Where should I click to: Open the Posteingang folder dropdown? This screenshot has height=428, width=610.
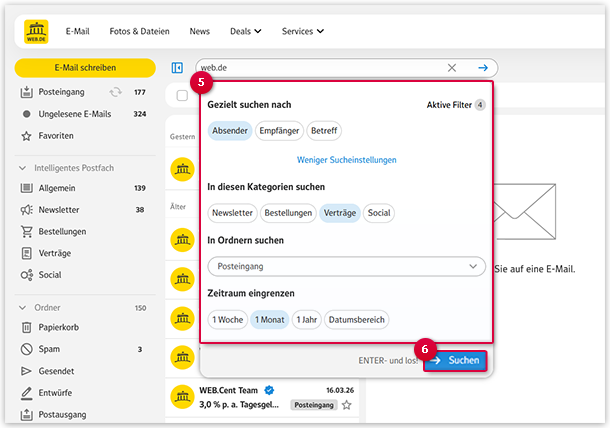click(x=347, y=267)
